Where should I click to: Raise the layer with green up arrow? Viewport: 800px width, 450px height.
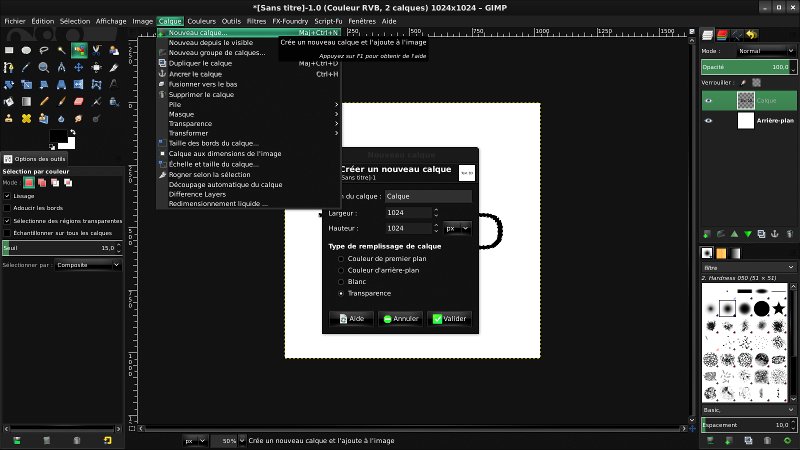[x=734, y=234]
